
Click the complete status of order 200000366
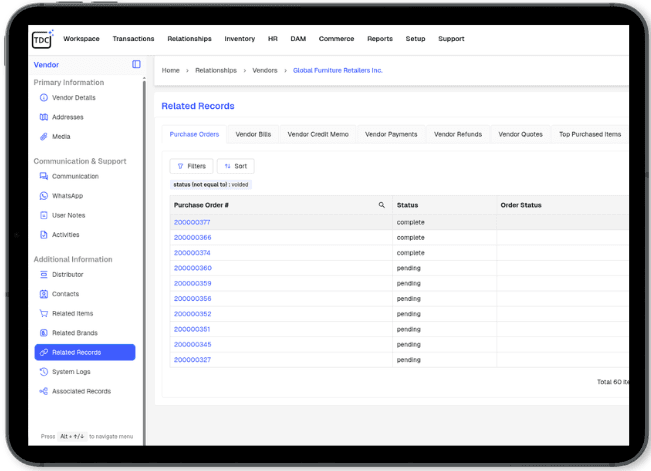pyautogui.click(x=411, y=238)
